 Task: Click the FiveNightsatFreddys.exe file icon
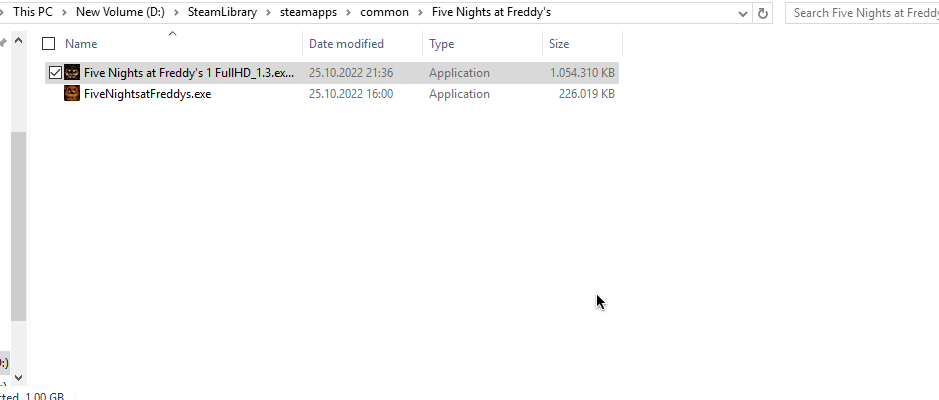(72, 93)
